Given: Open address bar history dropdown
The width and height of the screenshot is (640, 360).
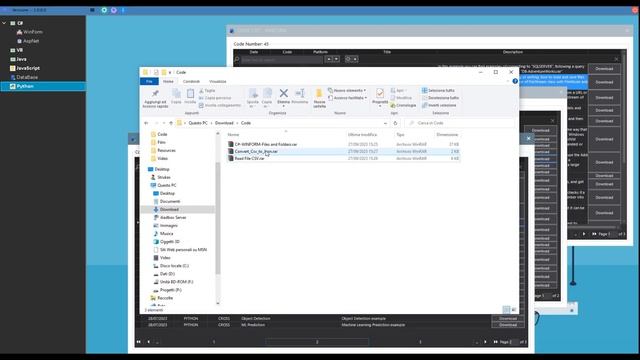Looking at the screenshot, I should coord(385,123).
